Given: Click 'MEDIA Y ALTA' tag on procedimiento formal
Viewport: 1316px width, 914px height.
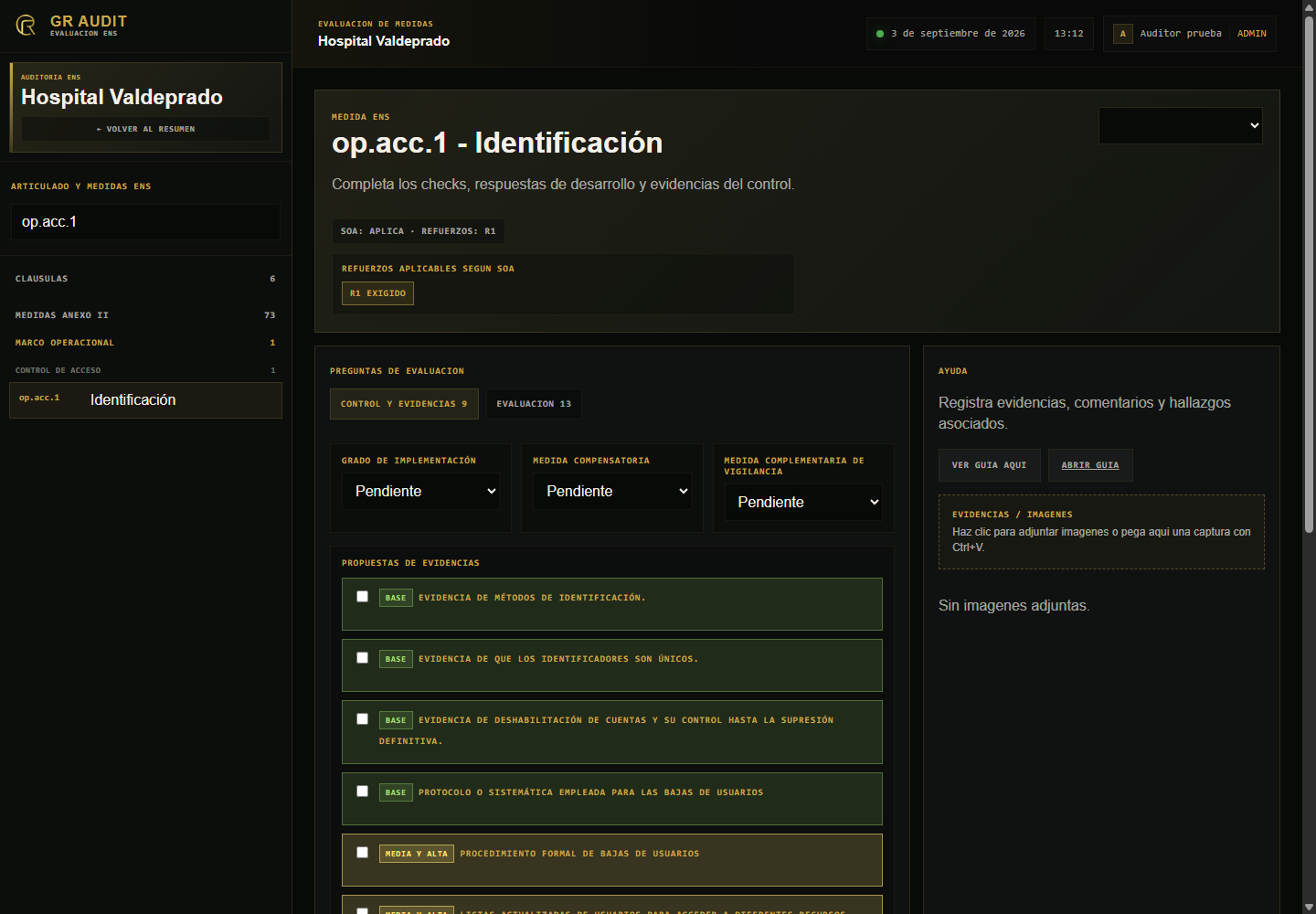Looking at the screenshot, I should point(417,854).
